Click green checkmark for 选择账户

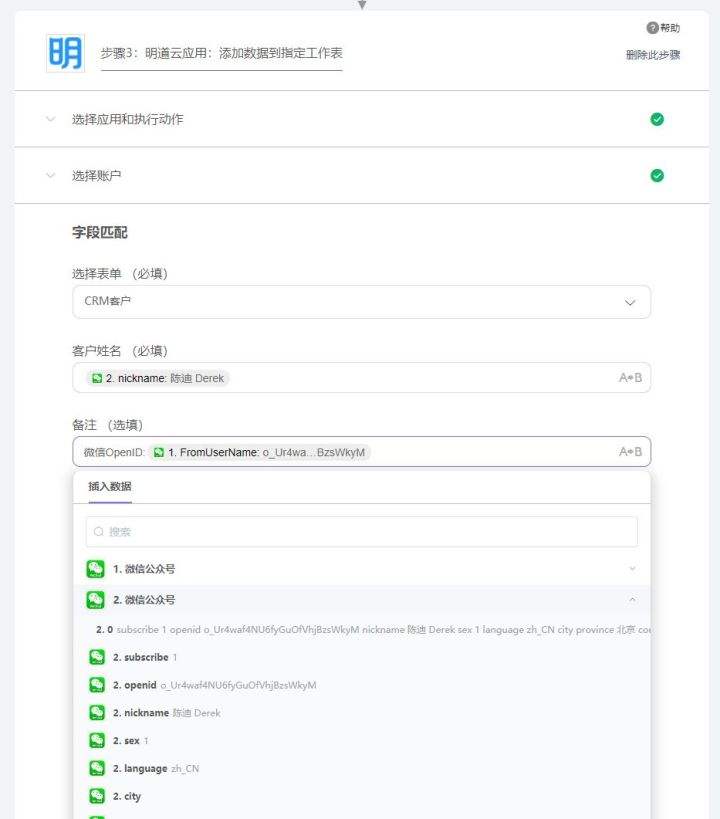coord(657,176)
